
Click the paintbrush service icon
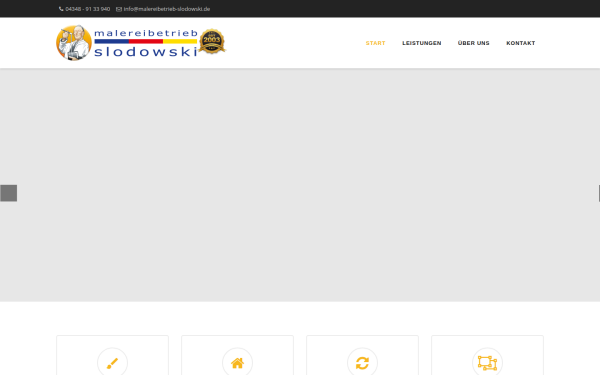[112, 363]
